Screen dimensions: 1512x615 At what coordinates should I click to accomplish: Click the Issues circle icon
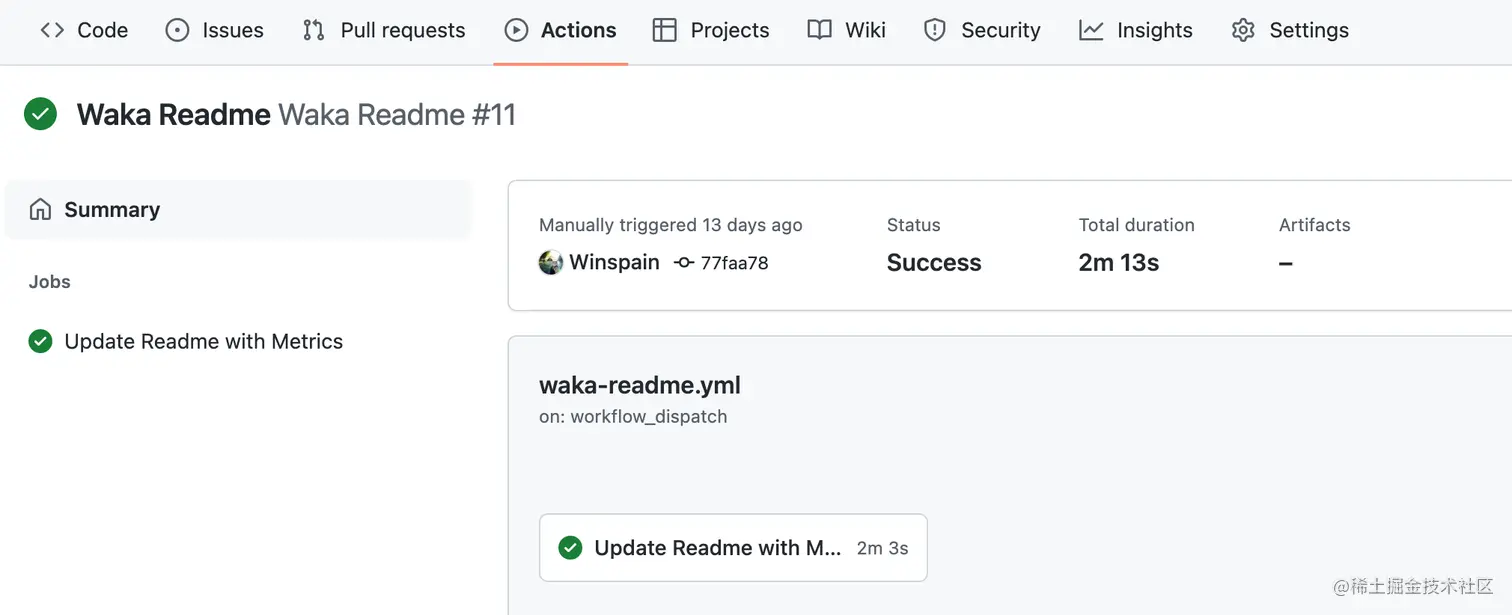coord(177,30)
